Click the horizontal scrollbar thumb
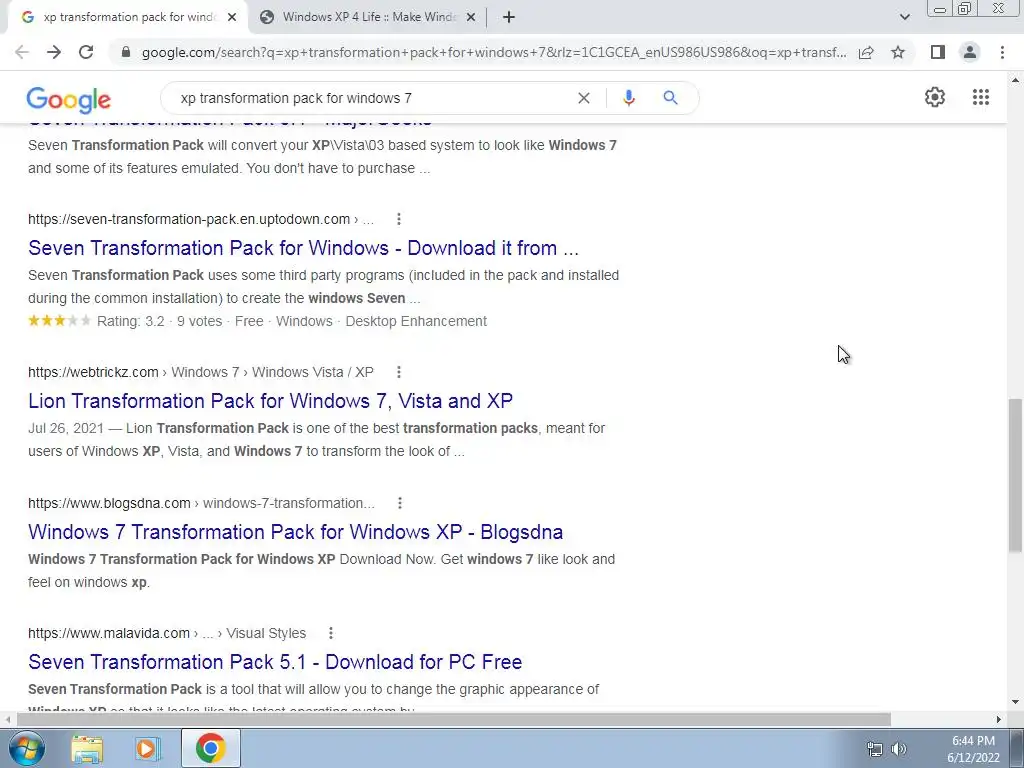This screenshot has width=1024, height=768. coord(453,719)
